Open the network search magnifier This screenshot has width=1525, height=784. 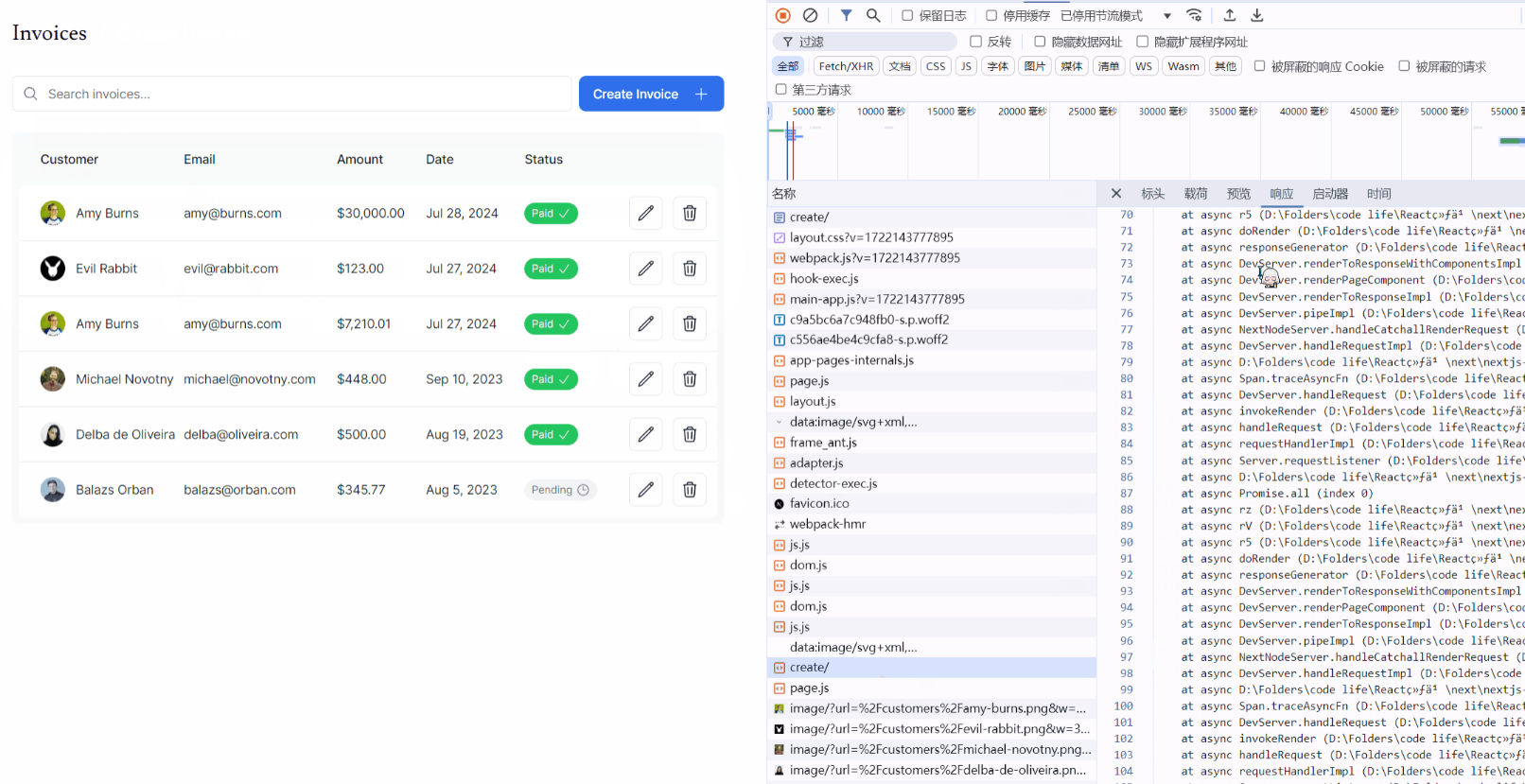pyautogui.click(x=873, y=15)
